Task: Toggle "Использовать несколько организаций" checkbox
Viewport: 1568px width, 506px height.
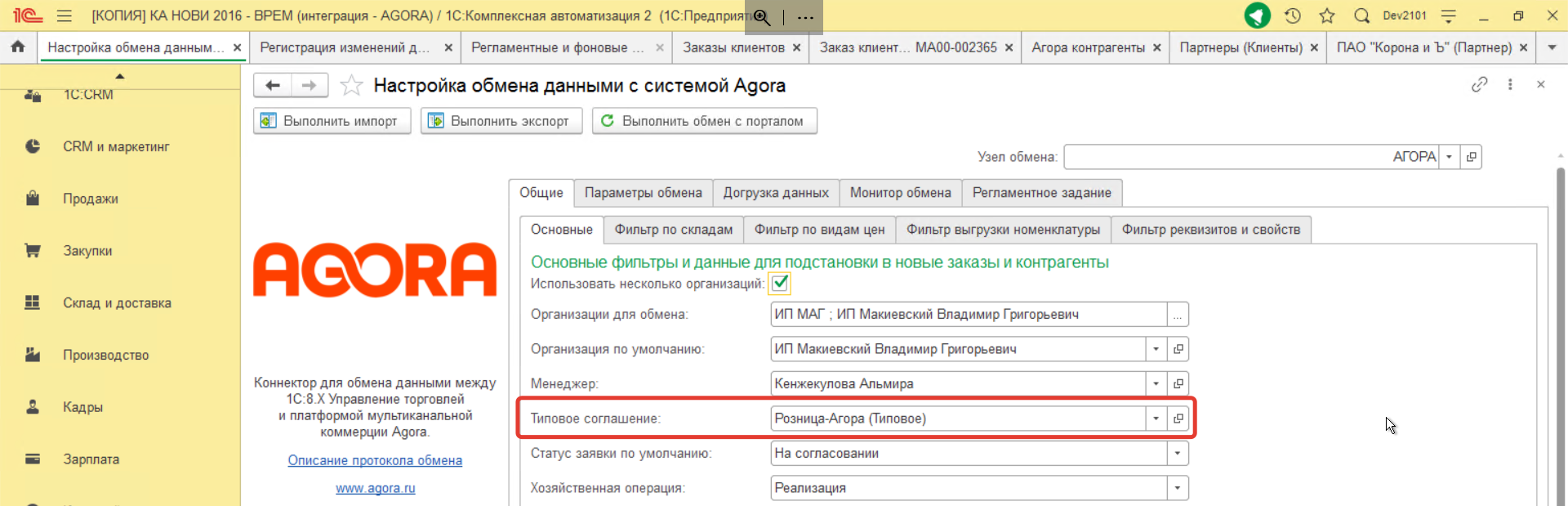Action: [x=780, y=284]
